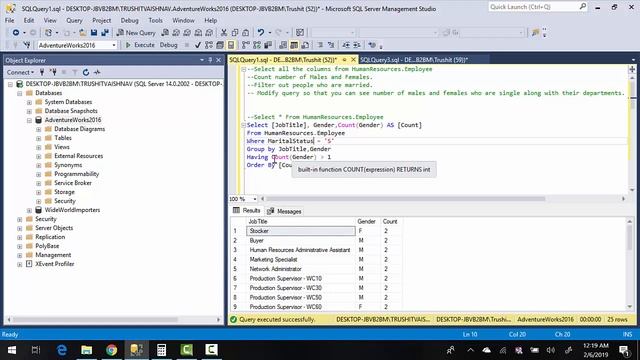Click the Decrease Indent icon
640x360 pixels.
pyautogui.click(x=346, y=45)
